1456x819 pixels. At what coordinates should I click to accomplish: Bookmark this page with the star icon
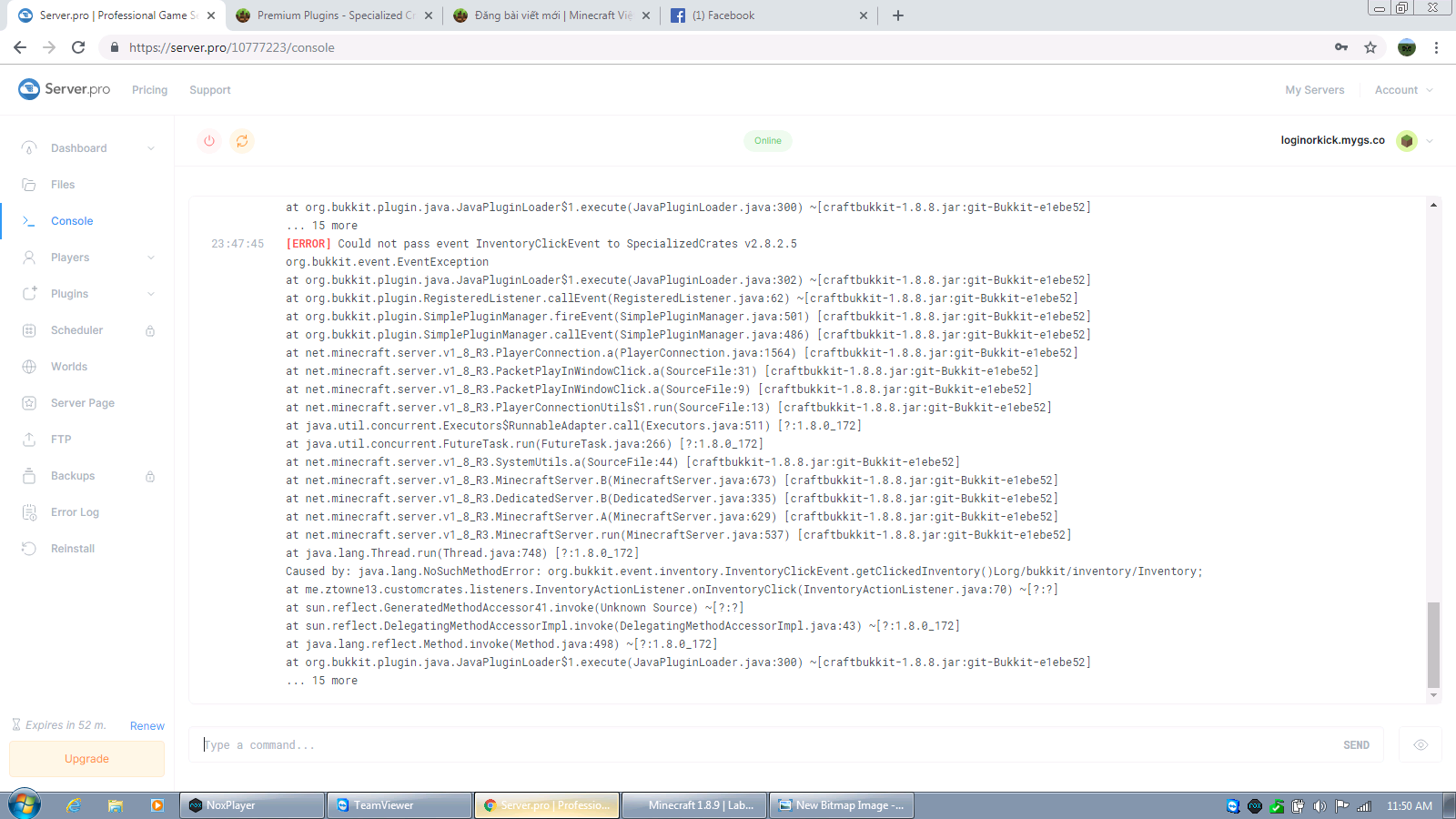(x=1370, y=47)
